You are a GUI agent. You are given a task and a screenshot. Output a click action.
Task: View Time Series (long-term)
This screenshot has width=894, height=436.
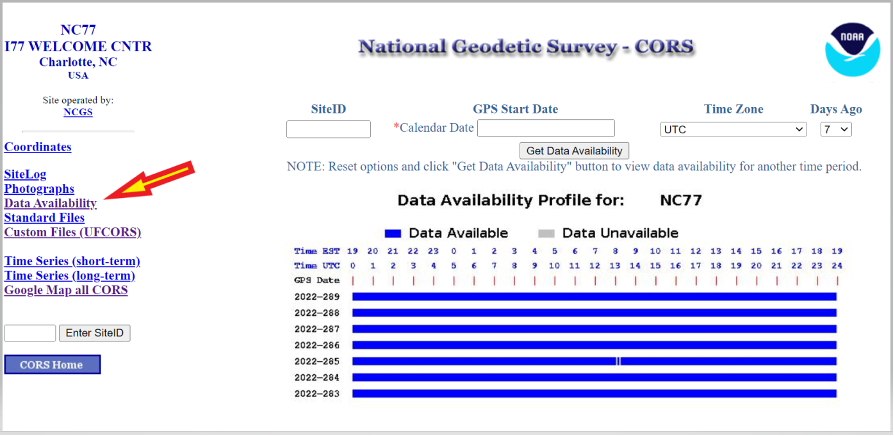pos(69,276)
